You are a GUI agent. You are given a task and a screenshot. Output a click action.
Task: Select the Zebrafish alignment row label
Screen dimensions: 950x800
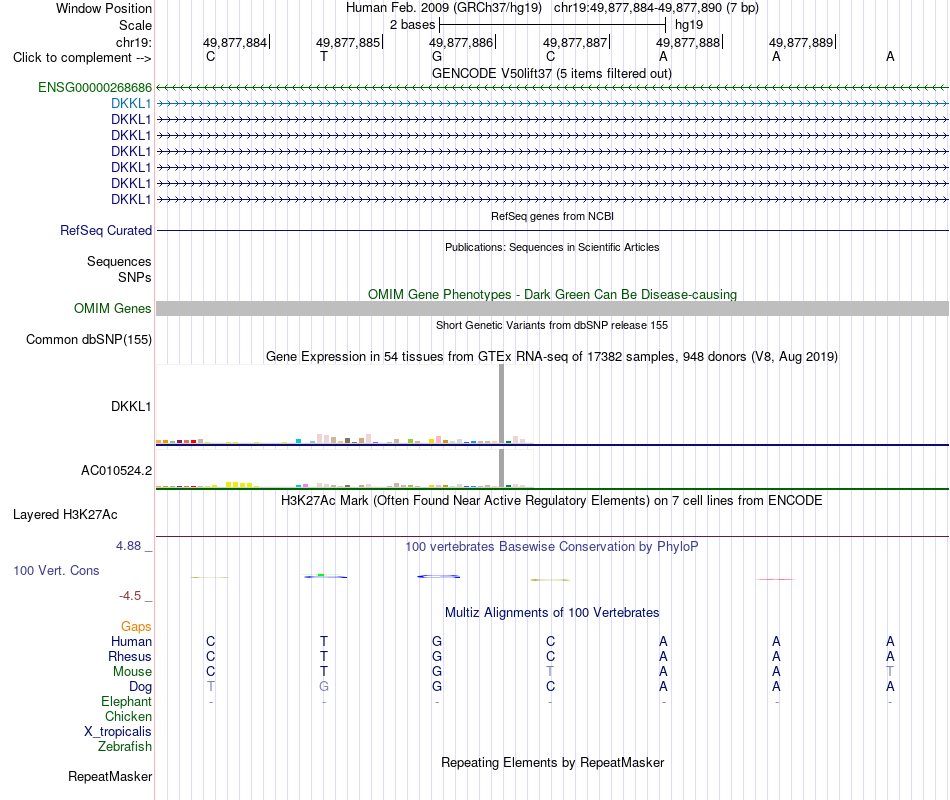point(125,747)
